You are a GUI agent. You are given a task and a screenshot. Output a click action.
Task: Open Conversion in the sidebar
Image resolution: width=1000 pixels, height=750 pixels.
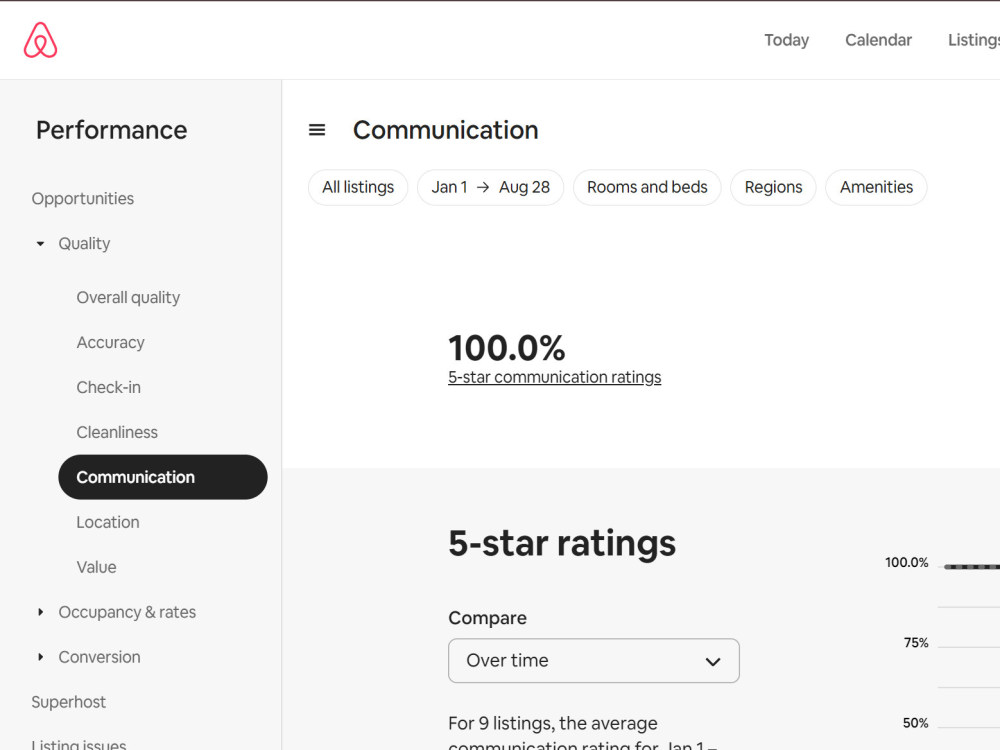coord(99,657)
